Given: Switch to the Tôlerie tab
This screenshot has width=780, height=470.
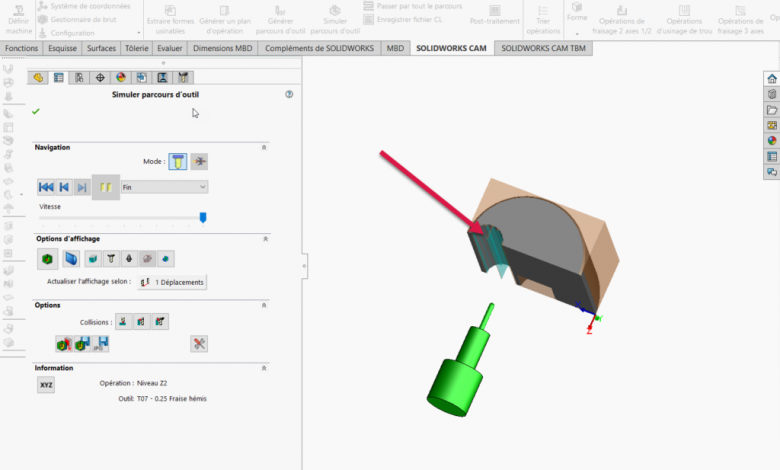Looking at the screenshot, I should tap(136, 48).
